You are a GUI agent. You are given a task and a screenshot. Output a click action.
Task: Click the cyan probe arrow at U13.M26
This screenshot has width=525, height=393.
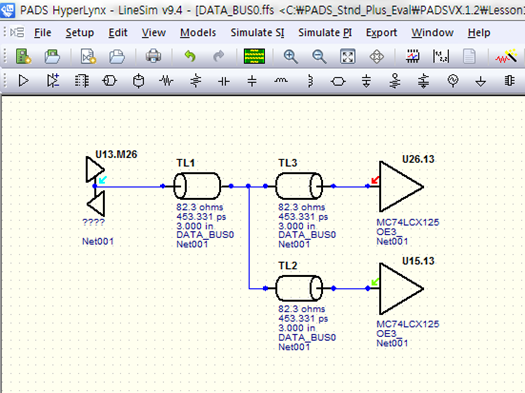(x=102, y=180)
